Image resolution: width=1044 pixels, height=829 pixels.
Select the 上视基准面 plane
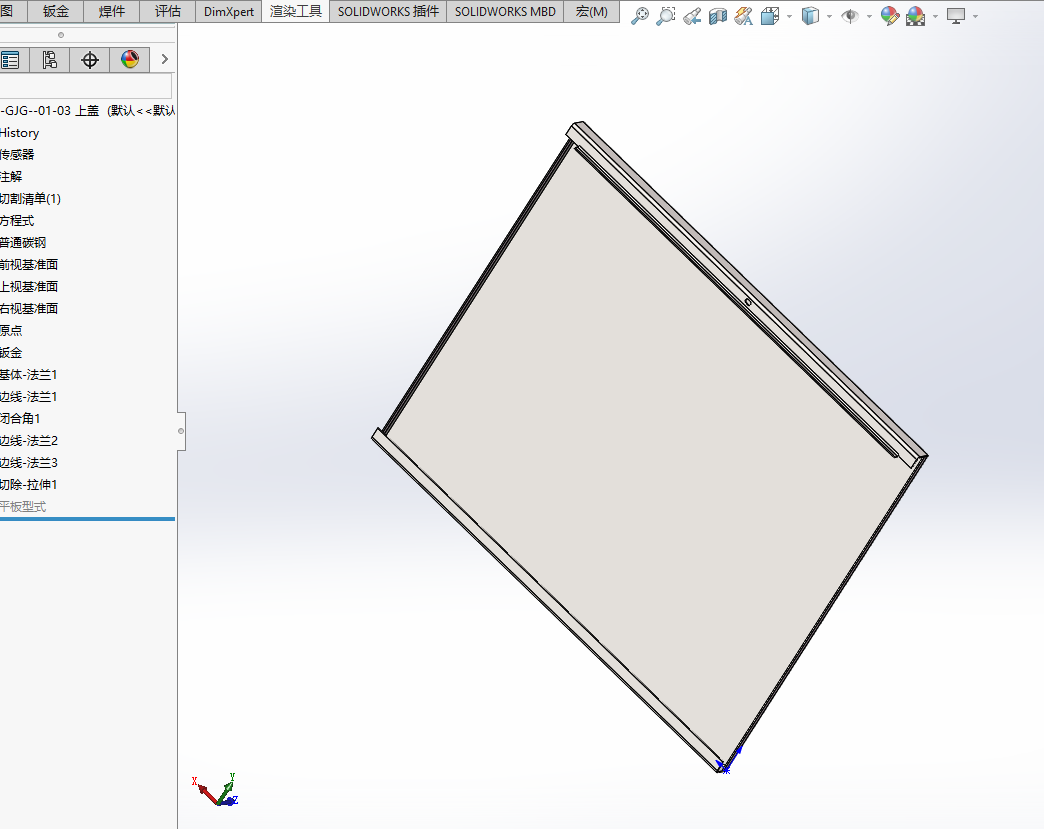pyautogui.click(x=29, y=286)
